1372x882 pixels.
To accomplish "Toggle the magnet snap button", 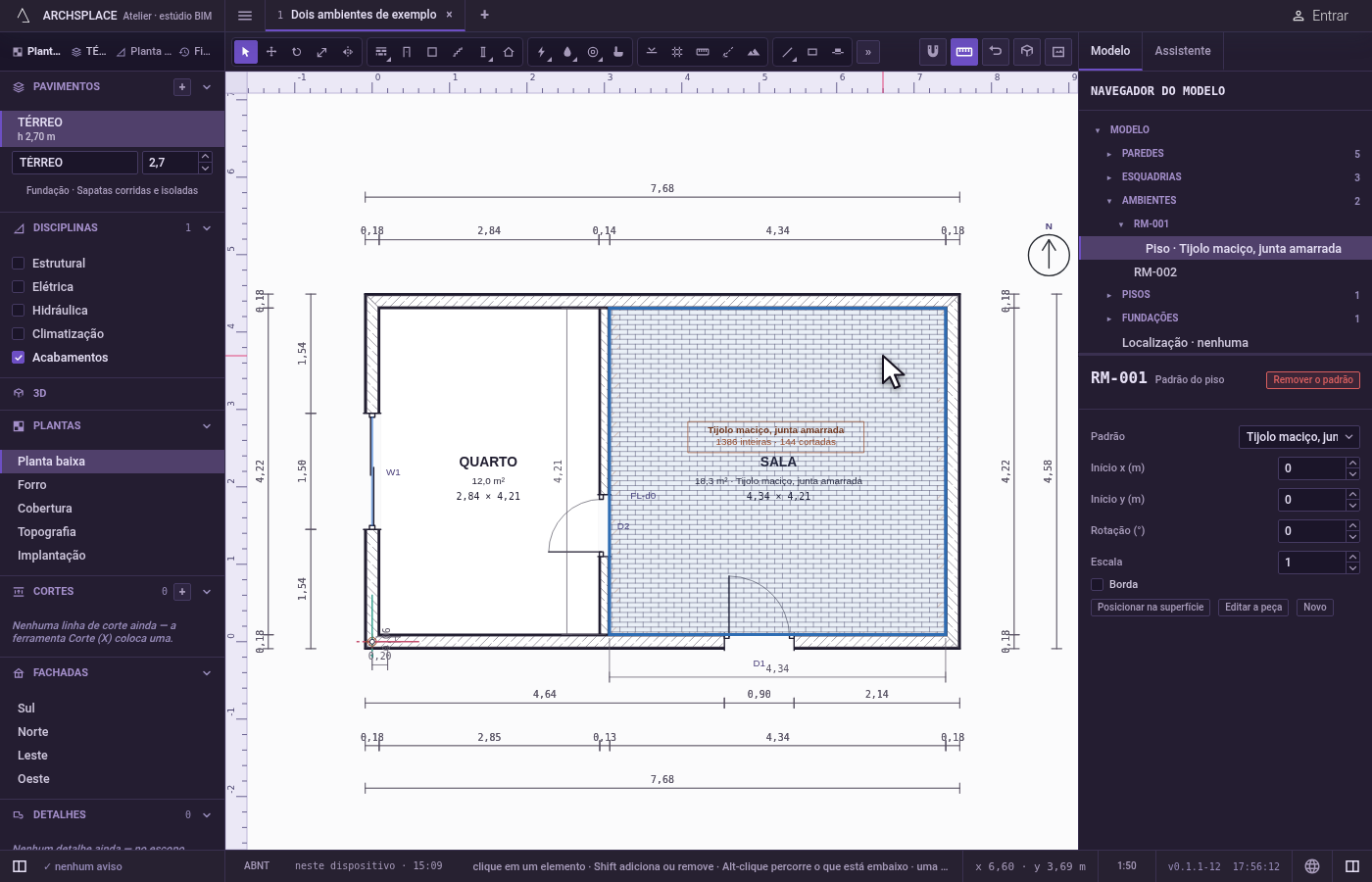I will point(933,51).
